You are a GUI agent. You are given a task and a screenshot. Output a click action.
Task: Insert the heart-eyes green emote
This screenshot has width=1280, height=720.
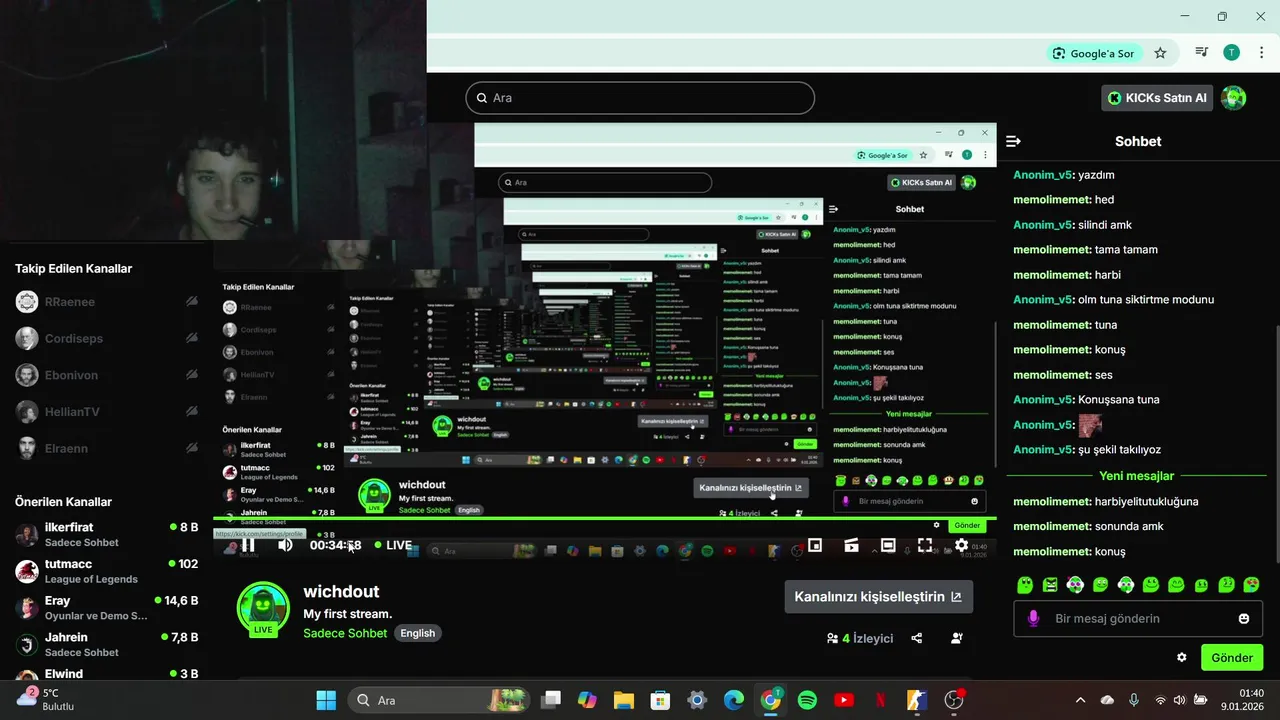click(x=1251, y=584)
